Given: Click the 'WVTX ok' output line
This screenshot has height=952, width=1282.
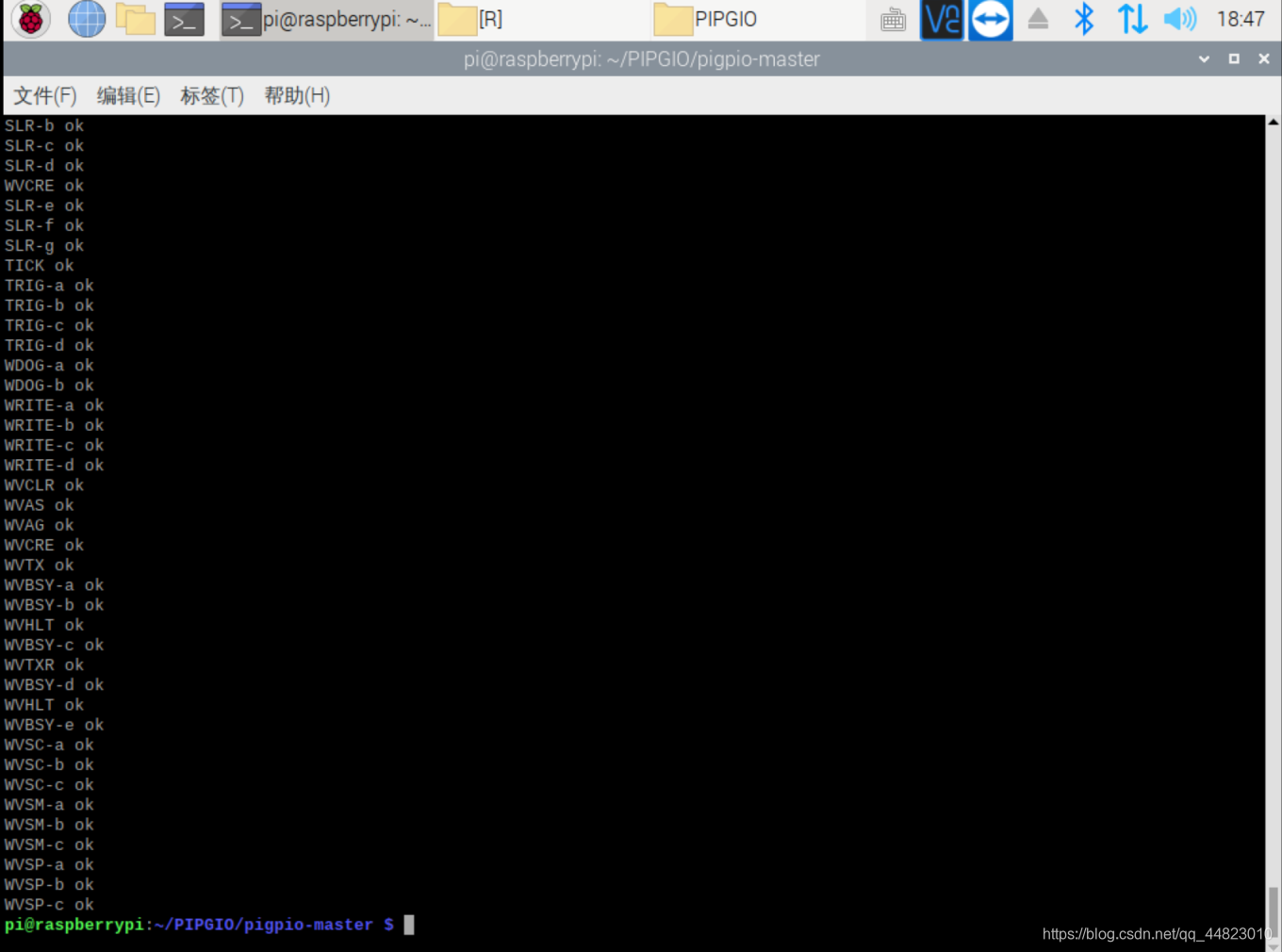Looking at the screenshot, I should click(x=39, y=566).
